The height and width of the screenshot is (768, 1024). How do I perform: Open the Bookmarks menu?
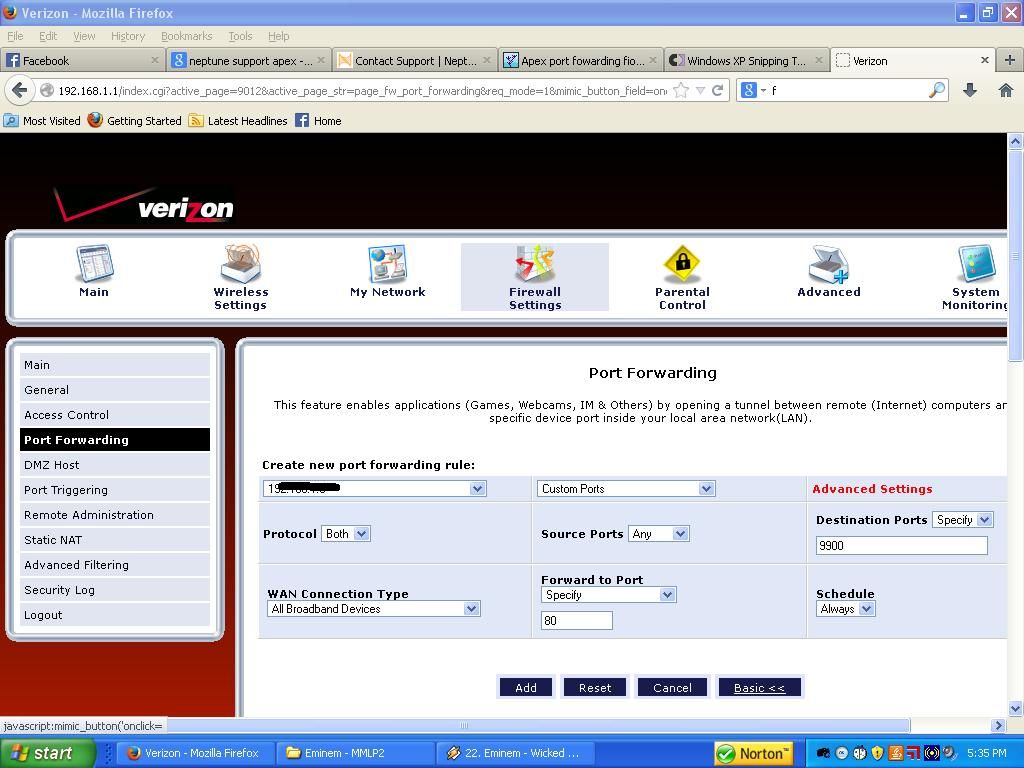[186, 36]
